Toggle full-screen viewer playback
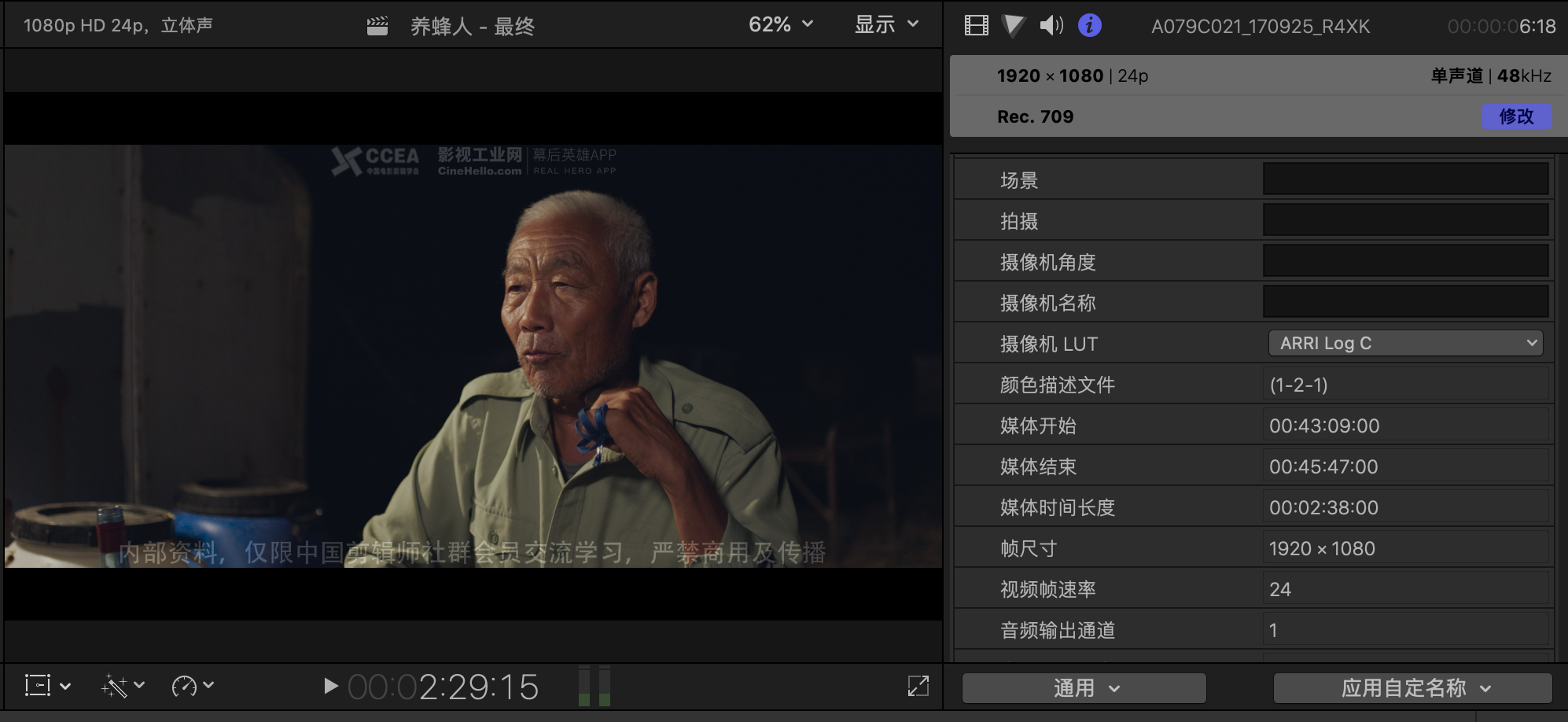1568x722 pixels. click(918, 686)
